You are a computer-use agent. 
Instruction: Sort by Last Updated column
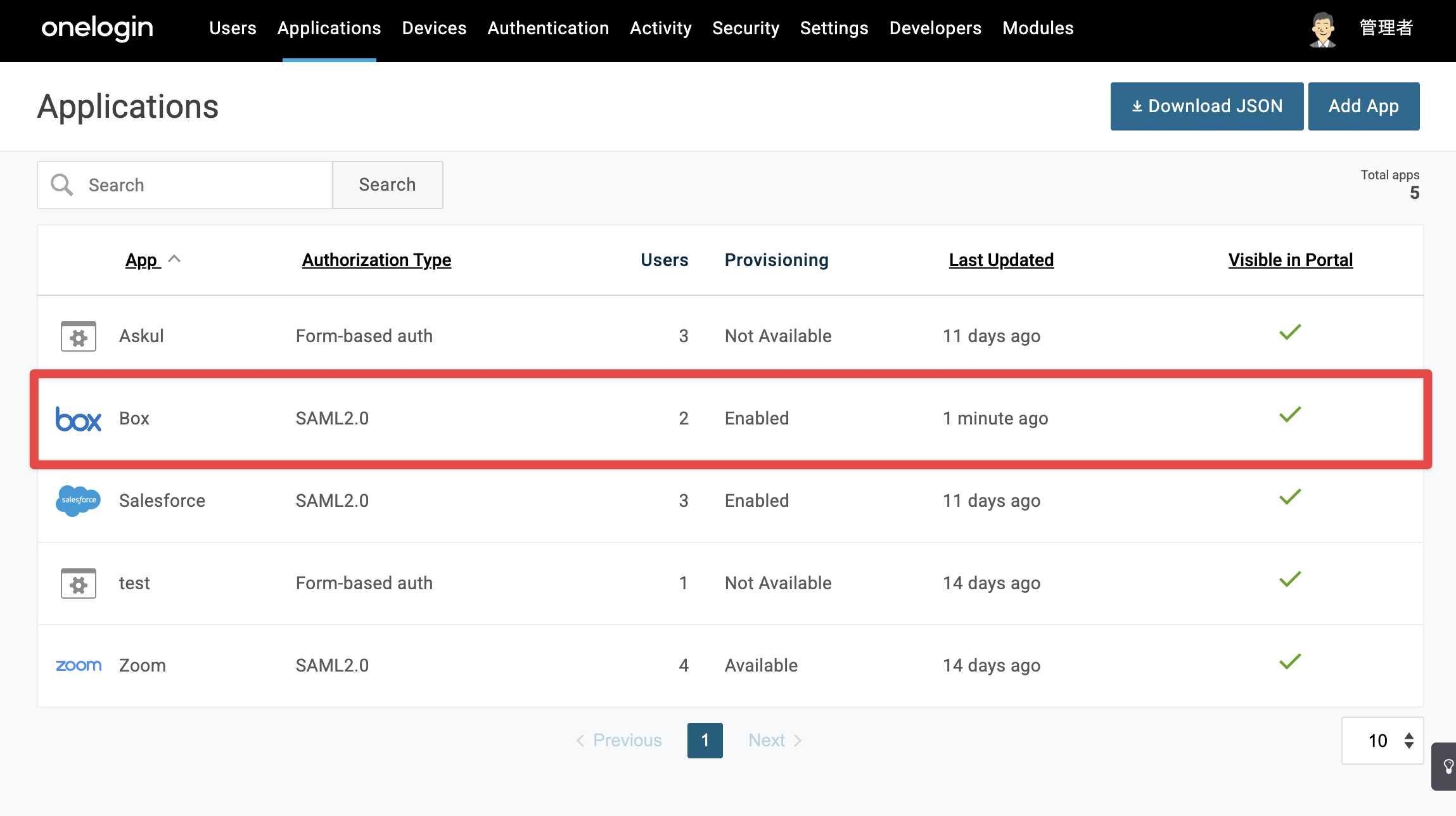1001,260
